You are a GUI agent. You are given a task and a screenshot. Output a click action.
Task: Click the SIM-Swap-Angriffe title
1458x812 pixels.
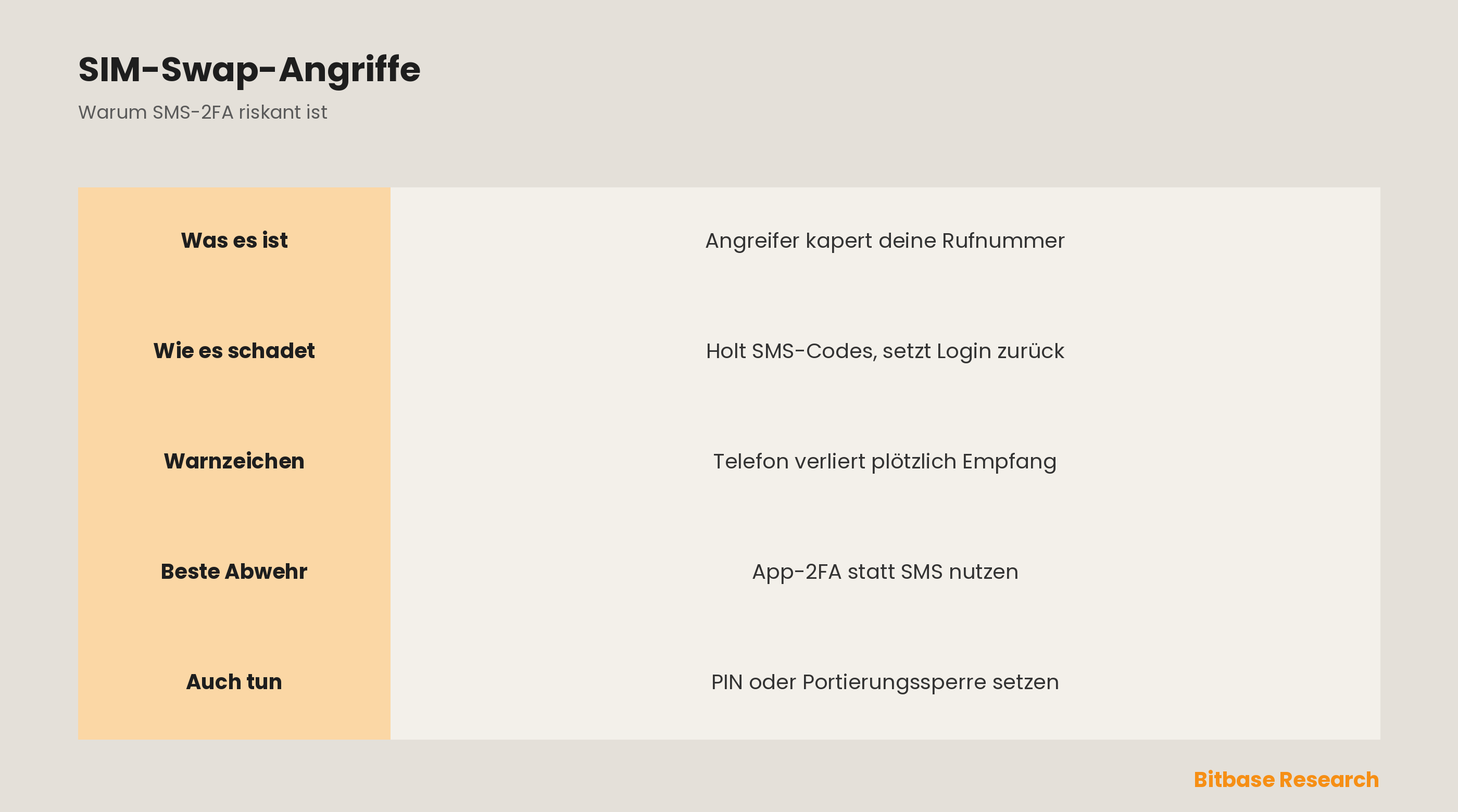[249, 70]
